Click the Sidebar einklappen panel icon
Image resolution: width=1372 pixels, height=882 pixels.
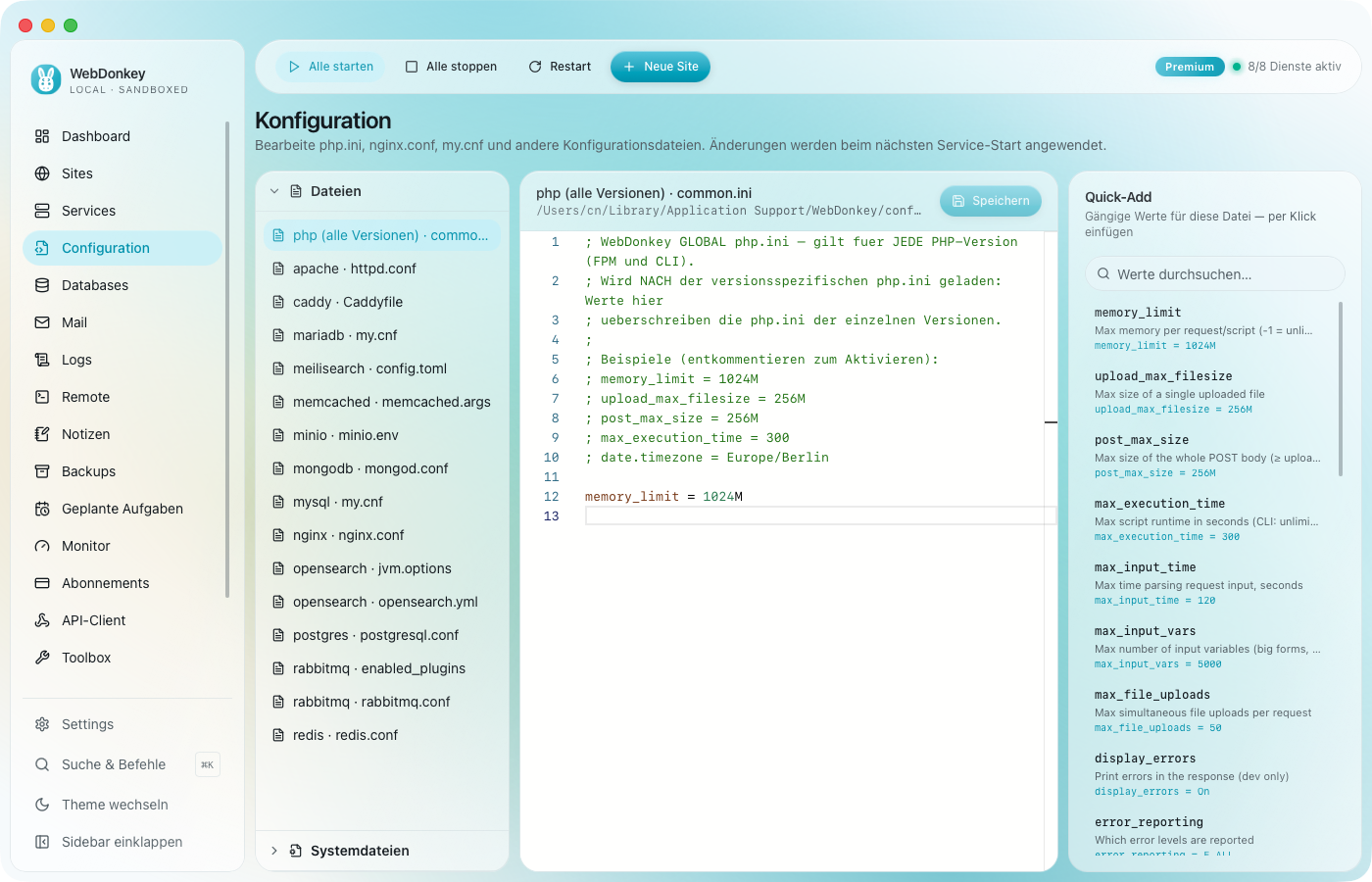pyautogui.click(x=42, y=842)
